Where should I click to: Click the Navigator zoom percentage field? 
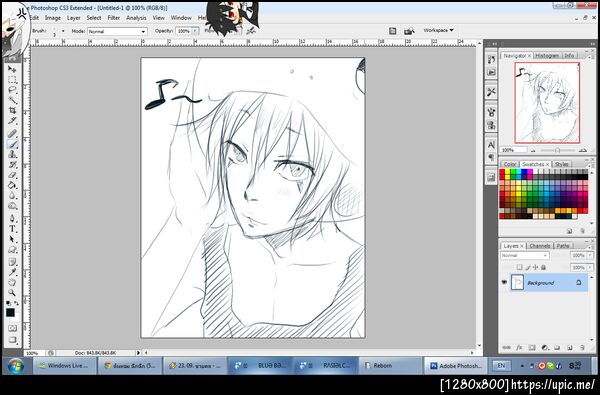pos(513,150)
